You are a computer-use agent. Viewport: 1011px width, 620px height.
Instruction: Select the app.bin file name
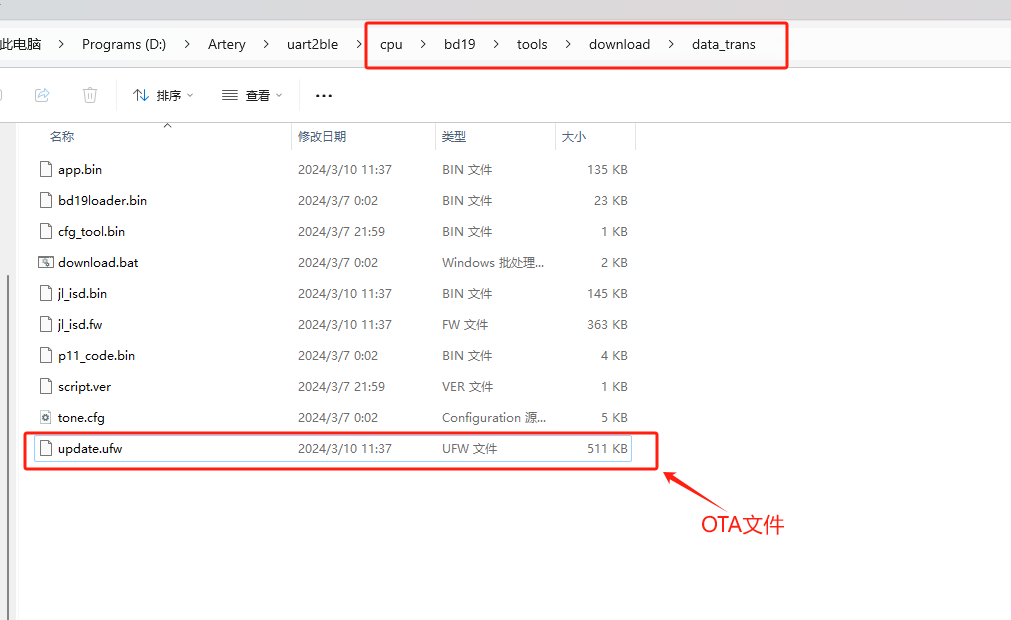(x=80, y=170)
